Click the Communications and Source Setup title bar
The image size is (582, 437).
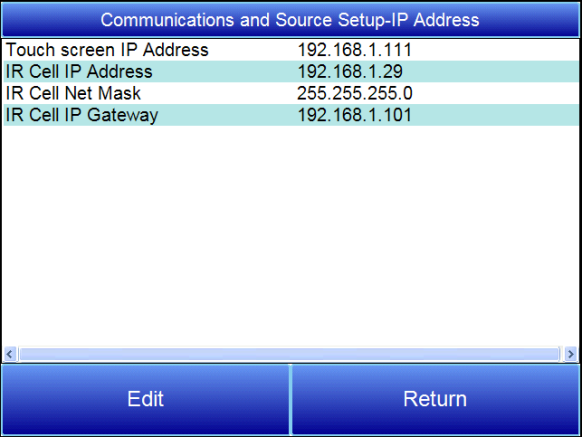(x=290, y=20)
